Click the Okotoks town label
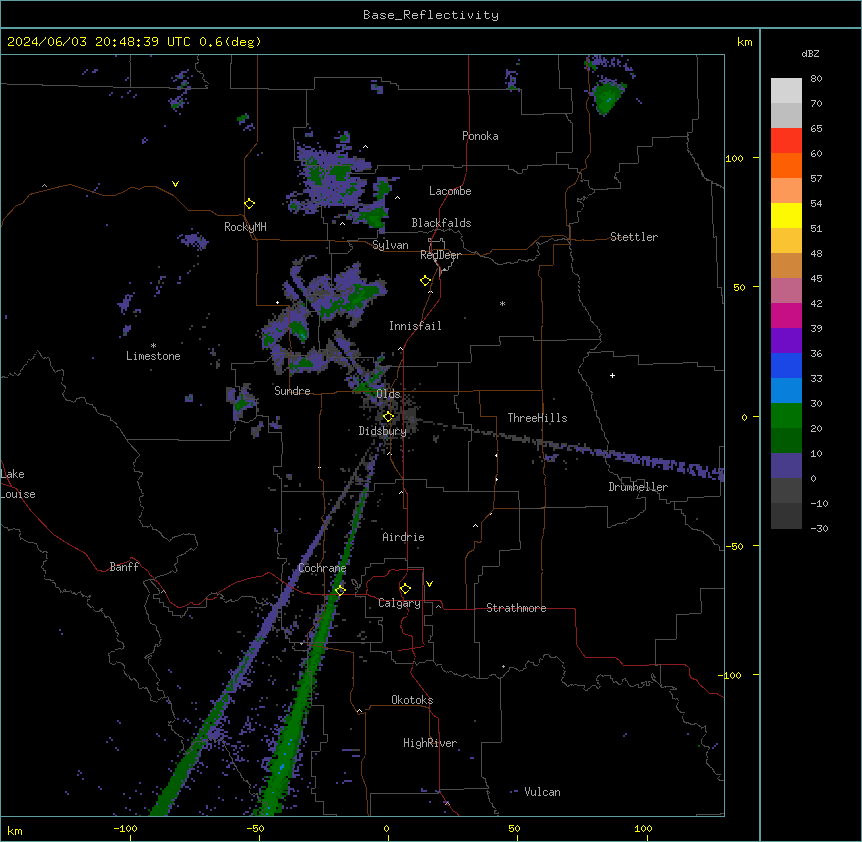This screenshot has width=862, height=842. (x=412, y=700)
